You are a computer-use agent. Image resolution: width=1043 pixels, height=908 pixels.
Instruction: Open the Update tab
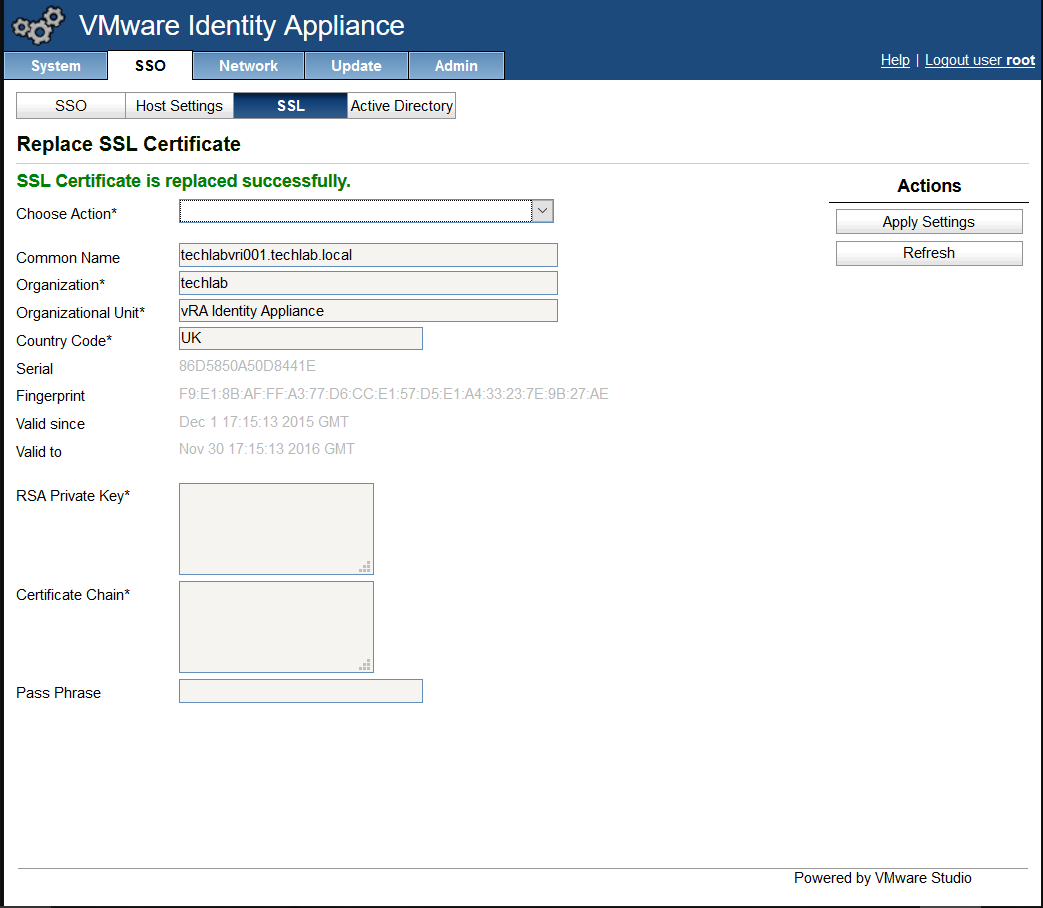pos(356,66)
